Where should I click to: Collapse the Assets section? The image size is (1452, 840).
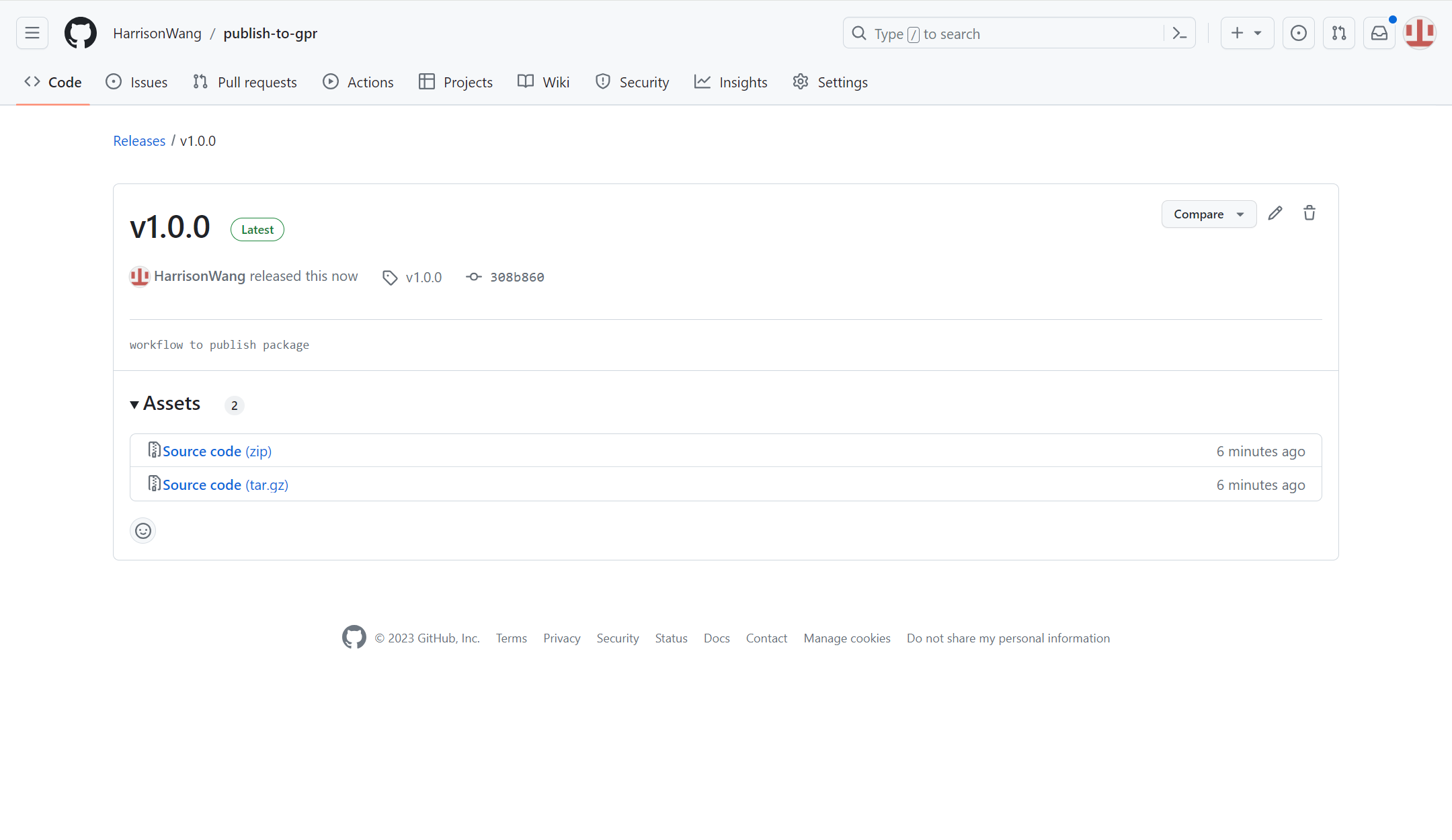[x=165, y=404]
